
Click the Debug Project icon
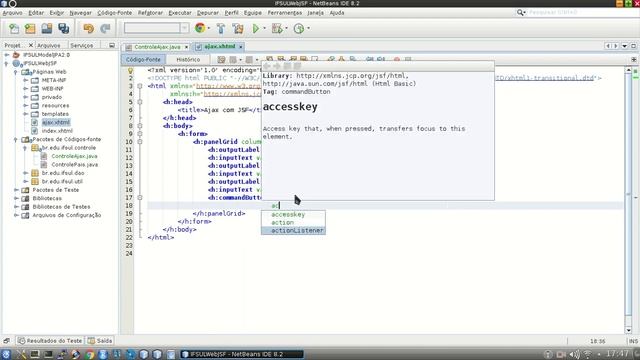pos(277,29)
